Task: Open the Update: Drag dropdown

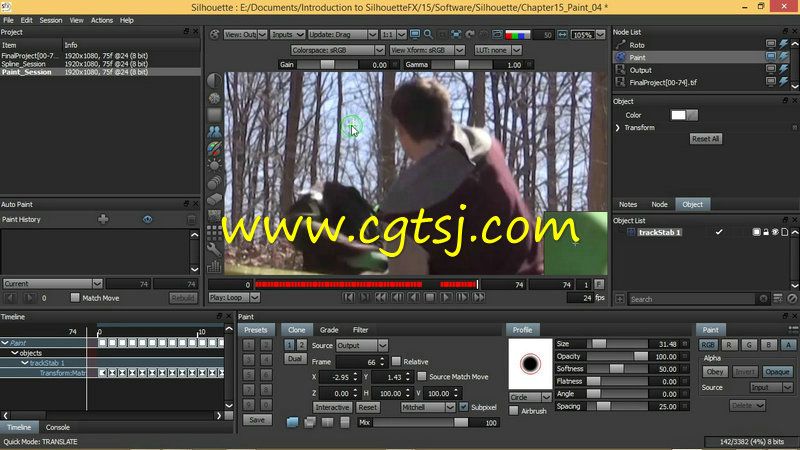Action: coord(342,35)
